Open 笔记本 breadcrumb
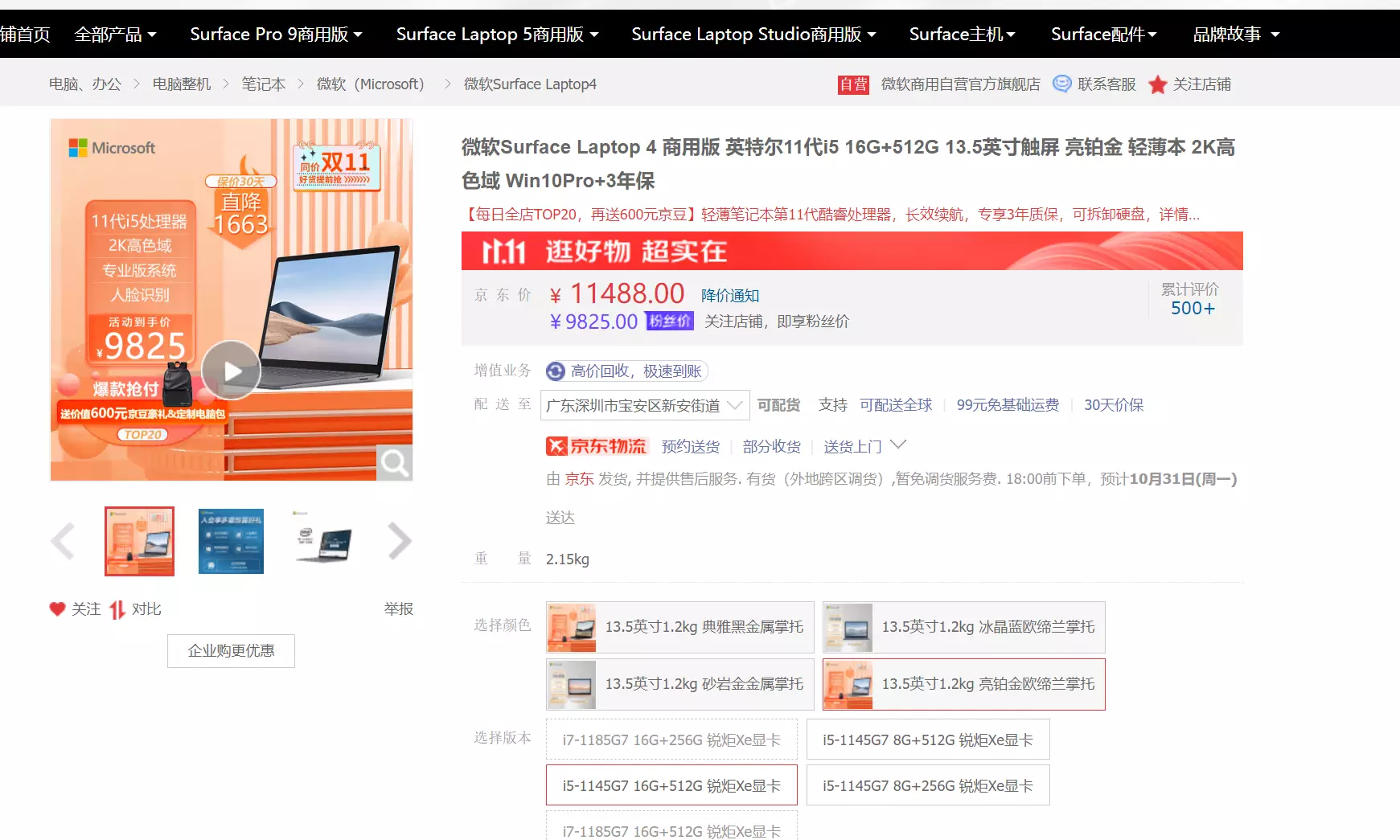Image resolution: width=1400 pixels, height=840 pixels. click(264, 84)
